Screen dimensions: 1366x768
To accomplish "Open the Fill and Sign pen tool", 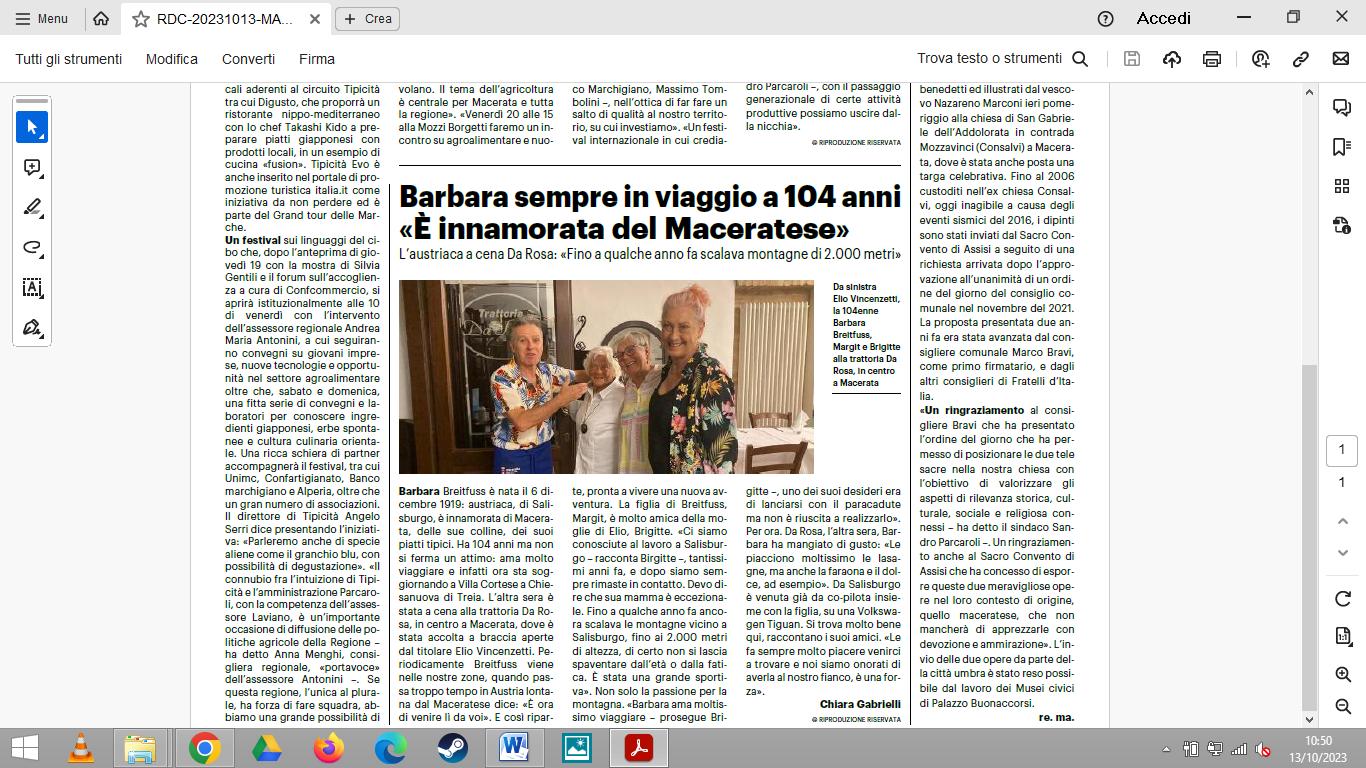I will (32, 327).
